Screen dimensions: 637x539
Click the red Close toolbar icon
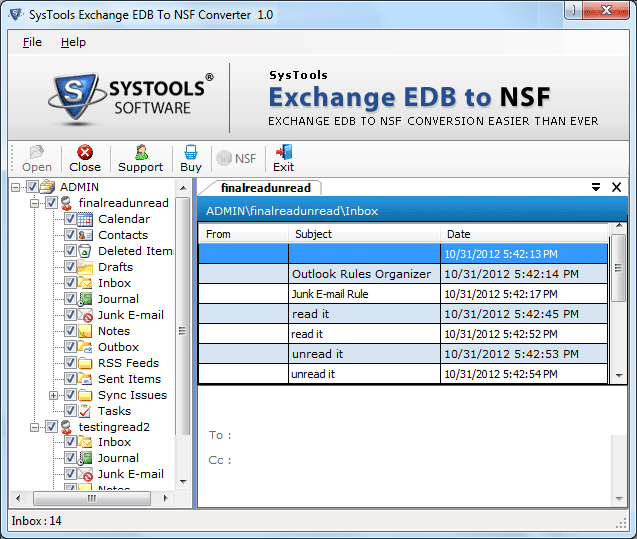(85, 152)
